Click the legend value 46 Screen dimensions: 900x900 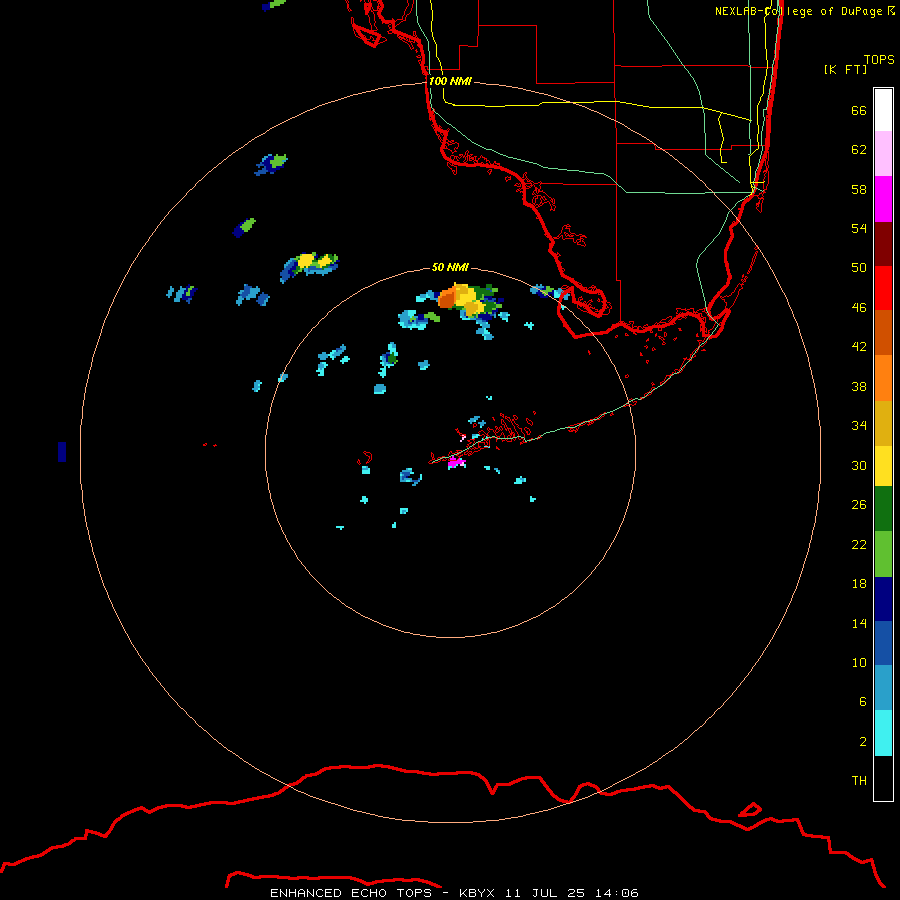click(859, 308)
